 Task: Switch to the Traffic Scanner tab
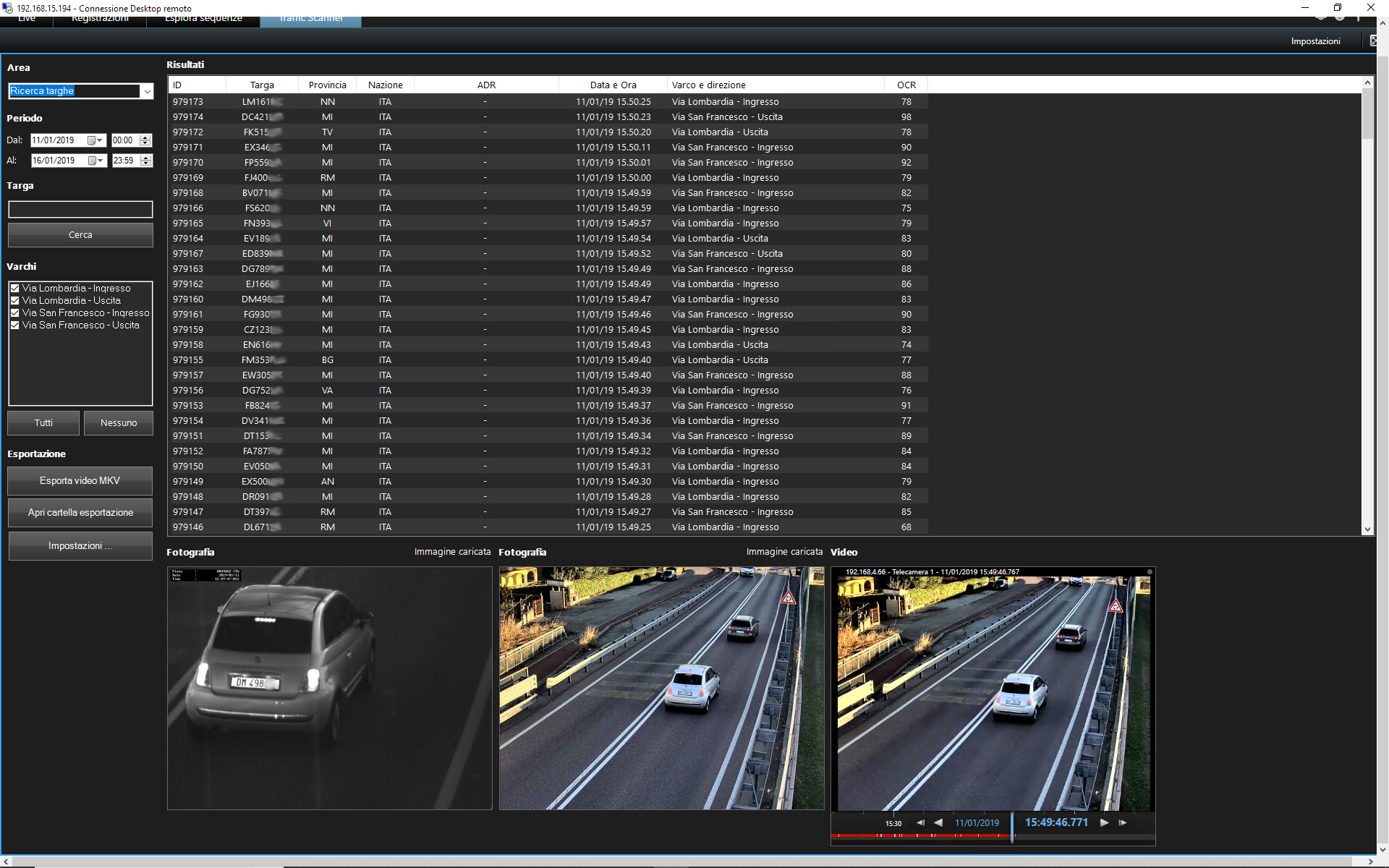coord(310,20)
